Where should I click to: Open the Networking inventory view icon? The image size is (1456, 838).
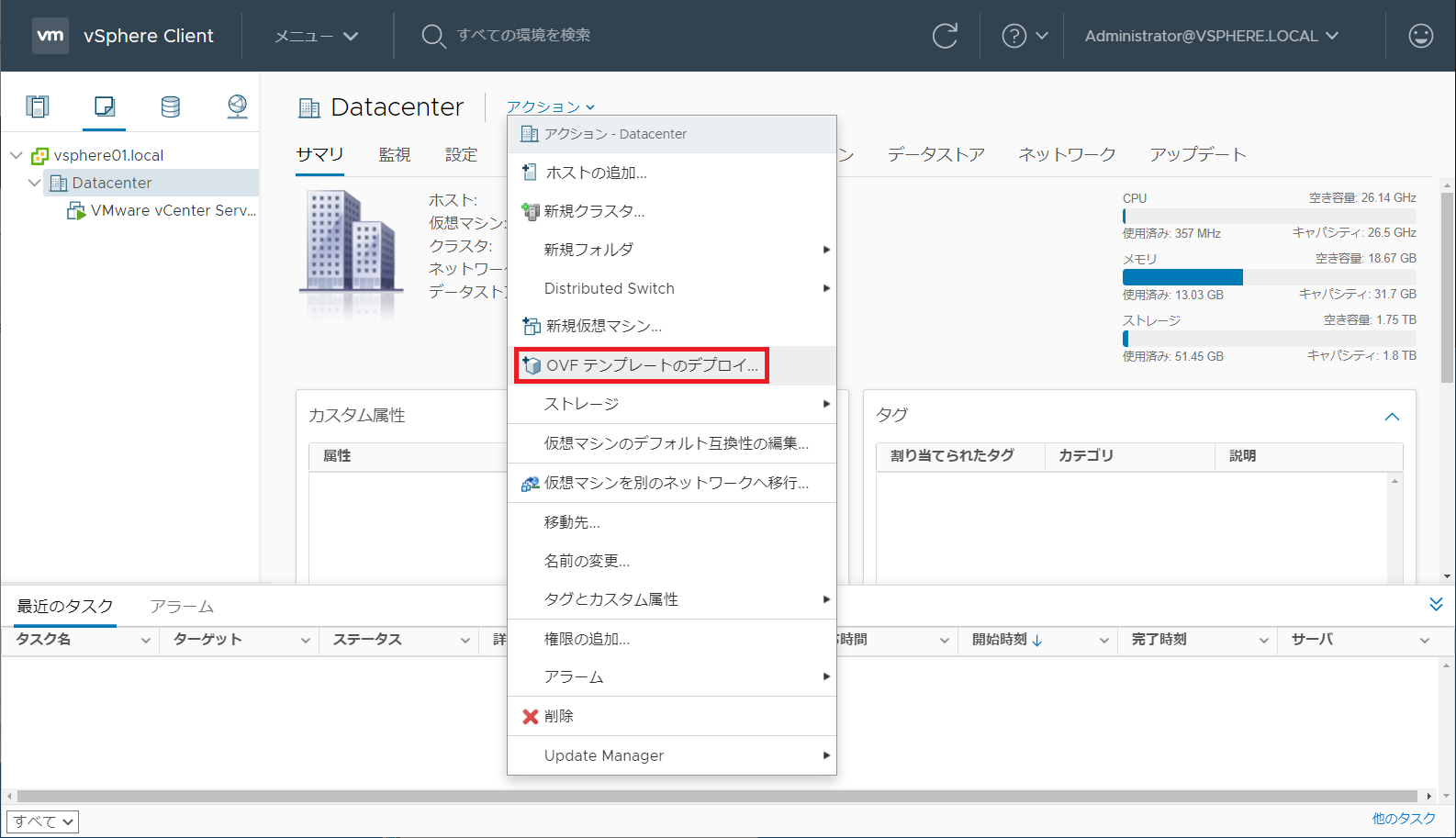pos(237,106)
